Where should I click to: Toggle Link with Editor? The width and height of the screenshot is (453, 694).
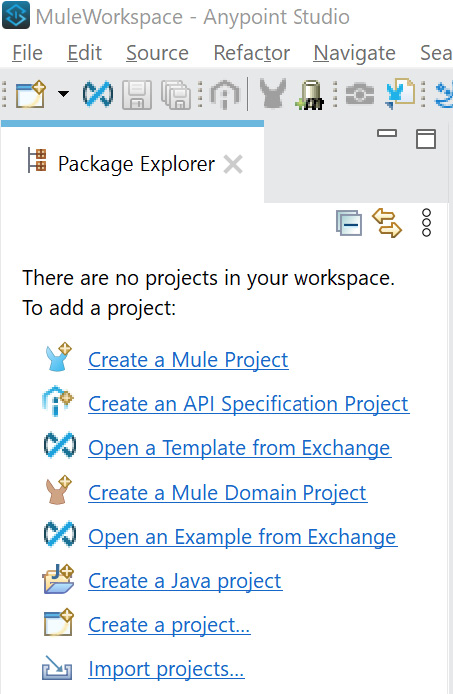point(387,223)
